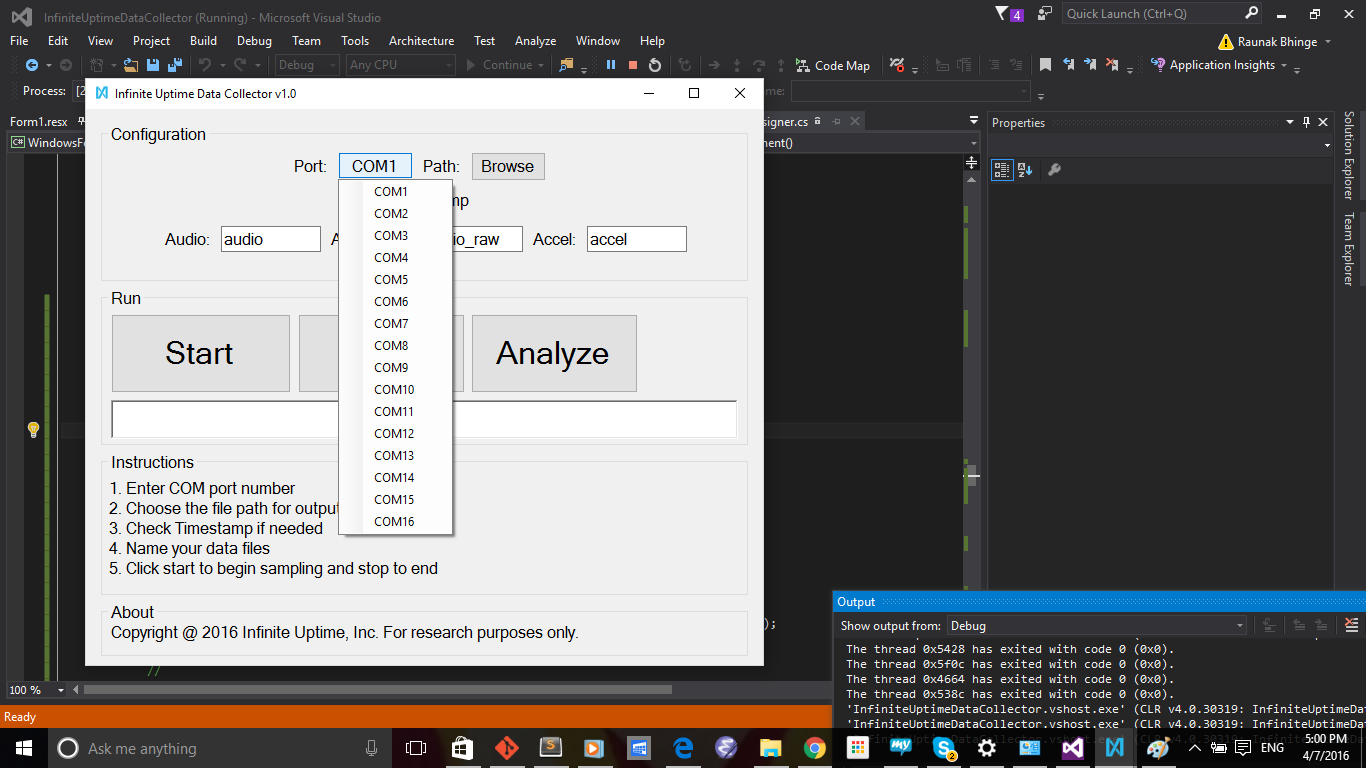Select COM16 from the port list

tap(396, 522)
